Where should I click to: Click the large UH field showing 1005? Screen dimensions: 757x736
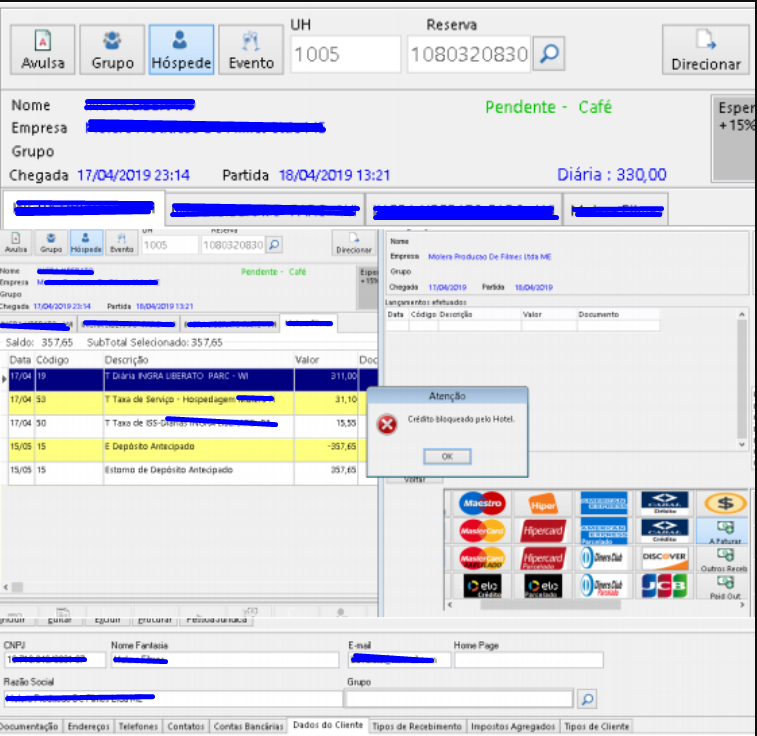pos(345,54)
